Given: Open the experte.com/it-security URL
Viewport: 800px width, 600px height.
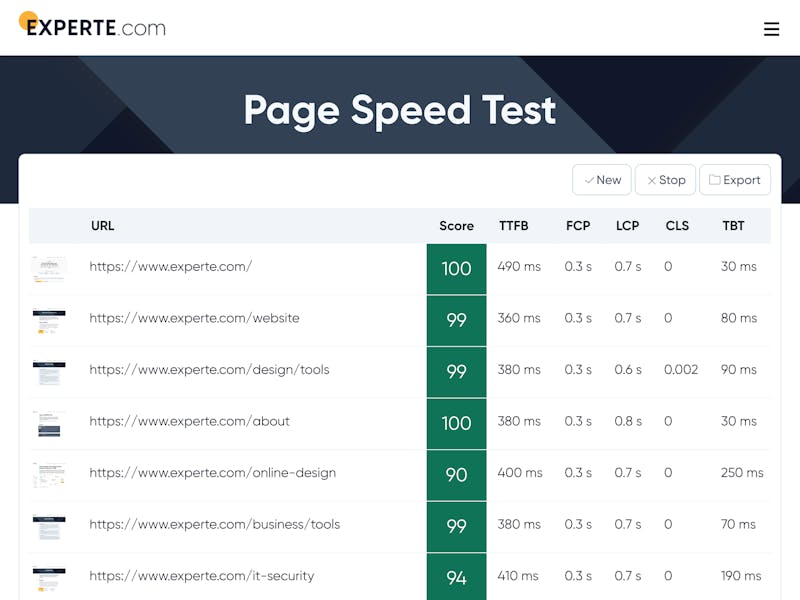Looking at the screenshot, I should click(x=202, y=576).
